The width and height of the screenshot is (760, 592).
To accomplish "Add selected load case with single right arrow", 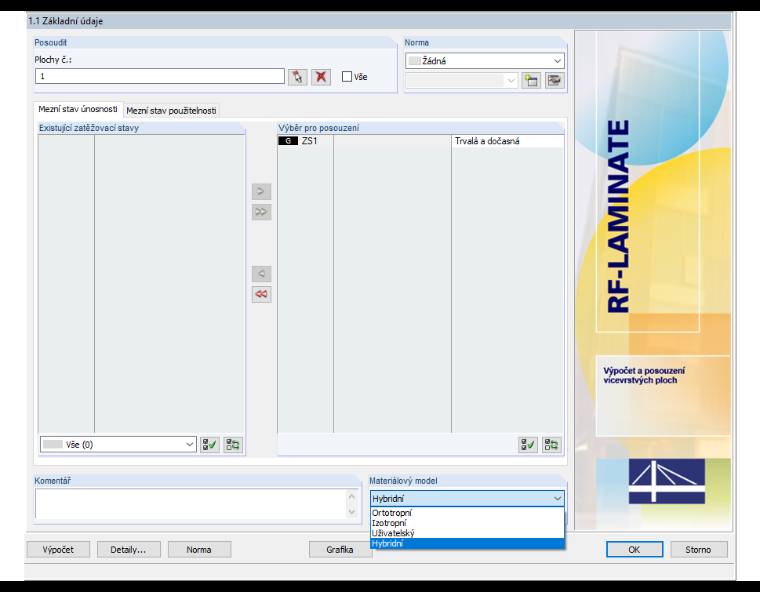I will coord(261,192).
